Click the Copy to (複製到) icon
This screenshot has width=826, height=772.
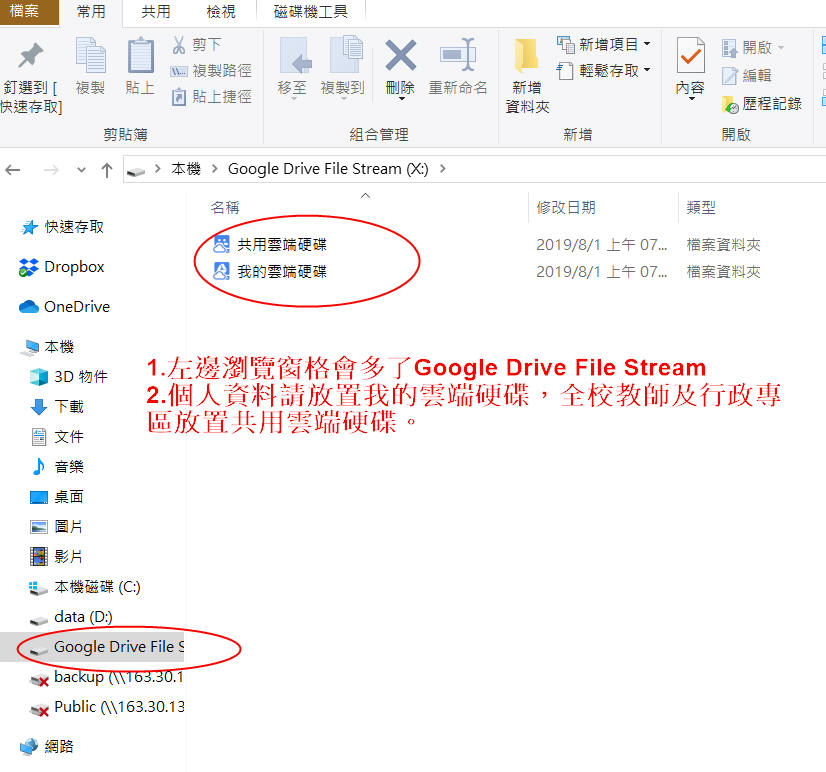coord(346,54)
